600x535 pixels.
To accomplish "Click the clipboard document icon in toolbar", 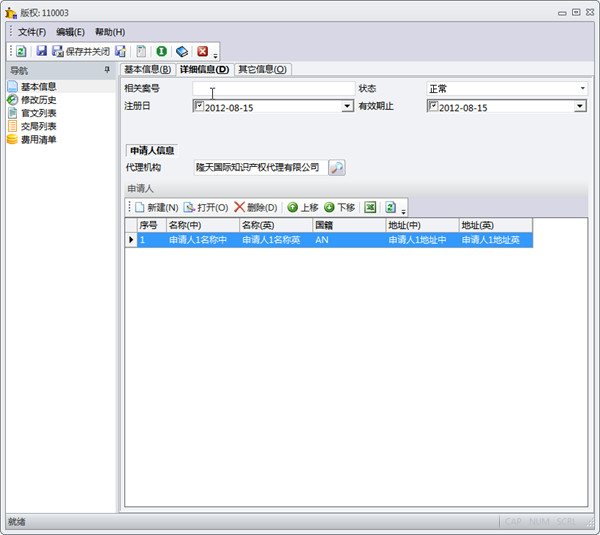I will 141,51.
